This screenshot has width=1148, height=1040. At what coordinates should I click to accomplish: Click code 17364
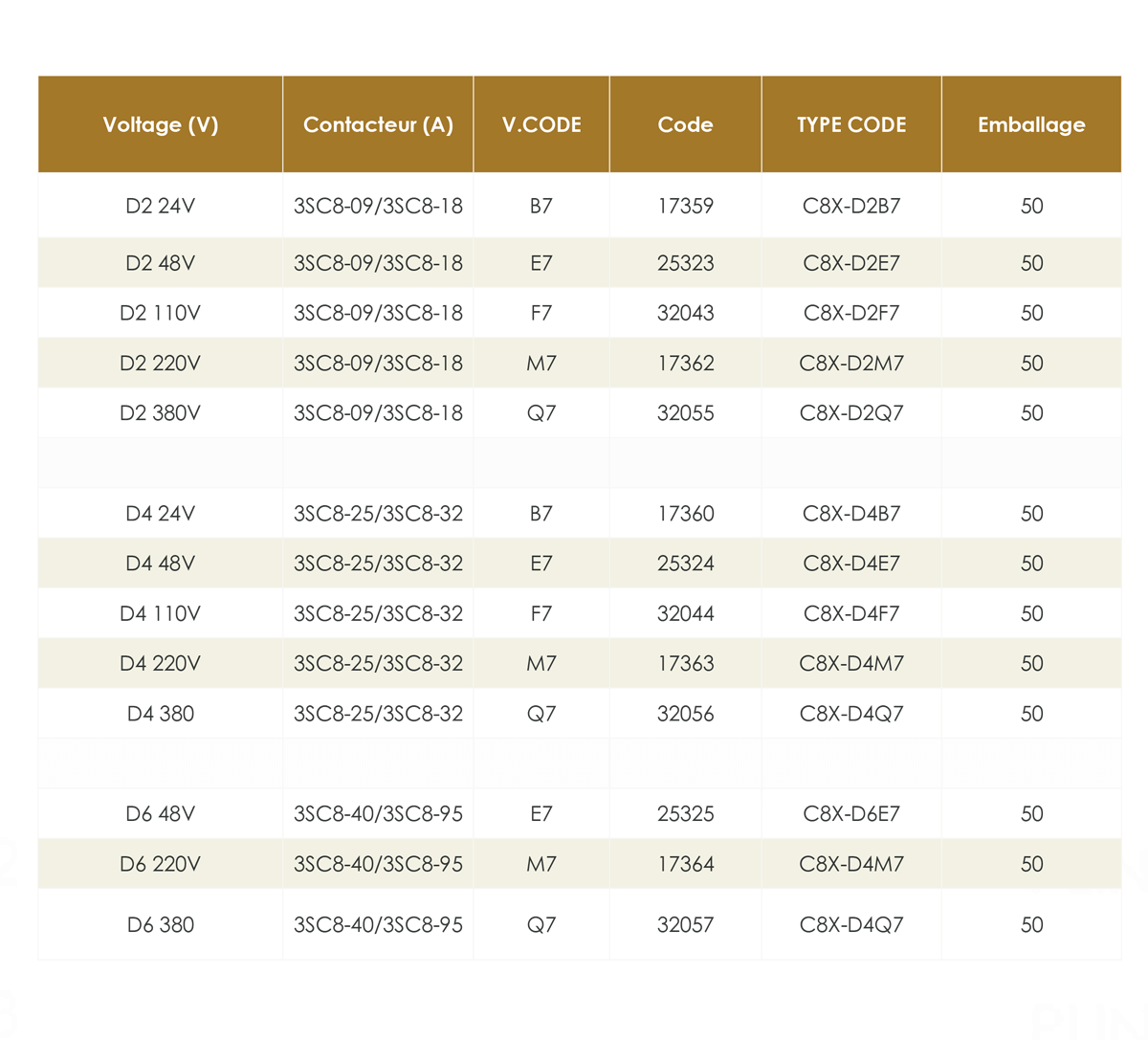coord(685,864)
